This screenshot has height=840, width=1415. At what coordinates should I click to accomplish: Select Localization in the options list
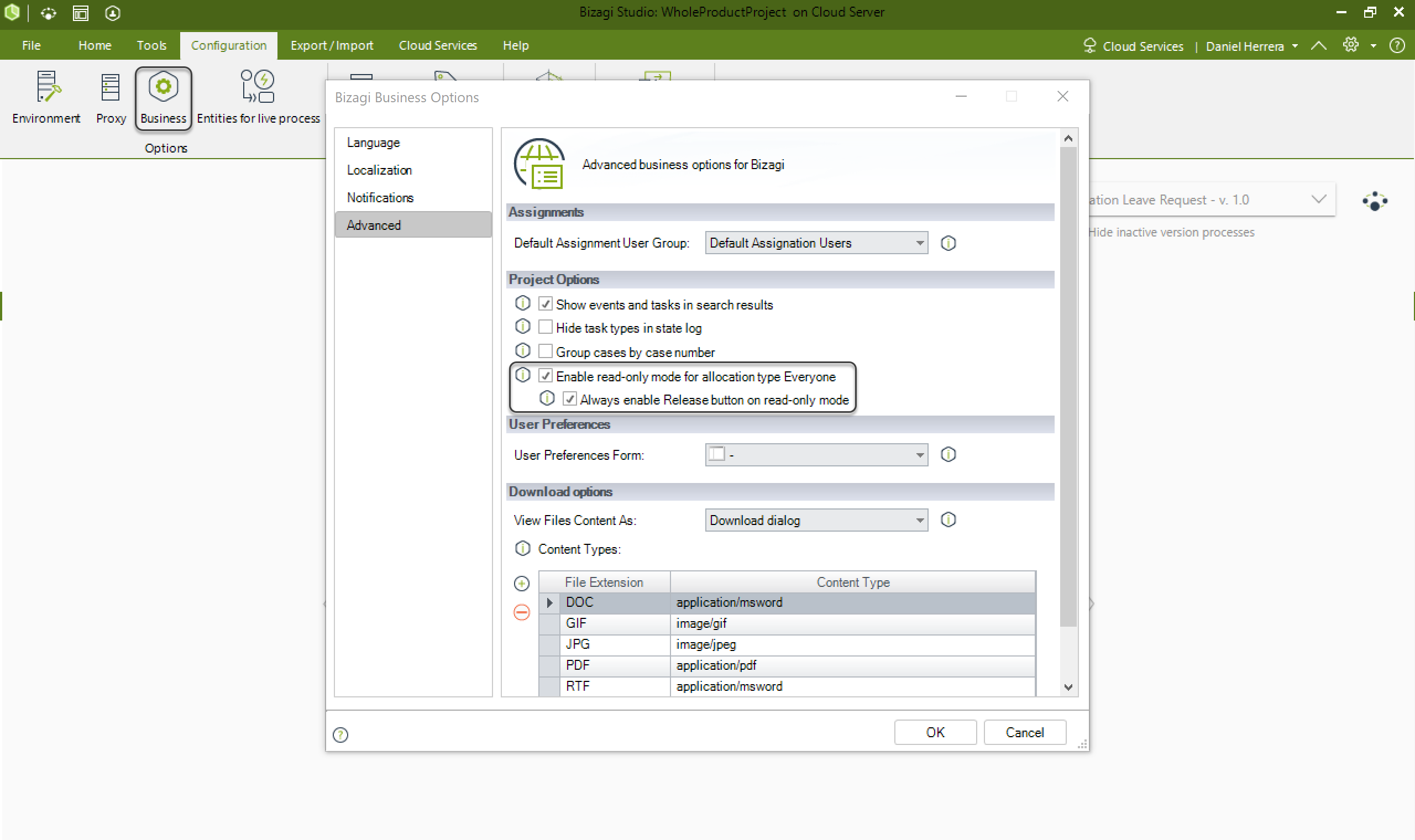point(413,170)
